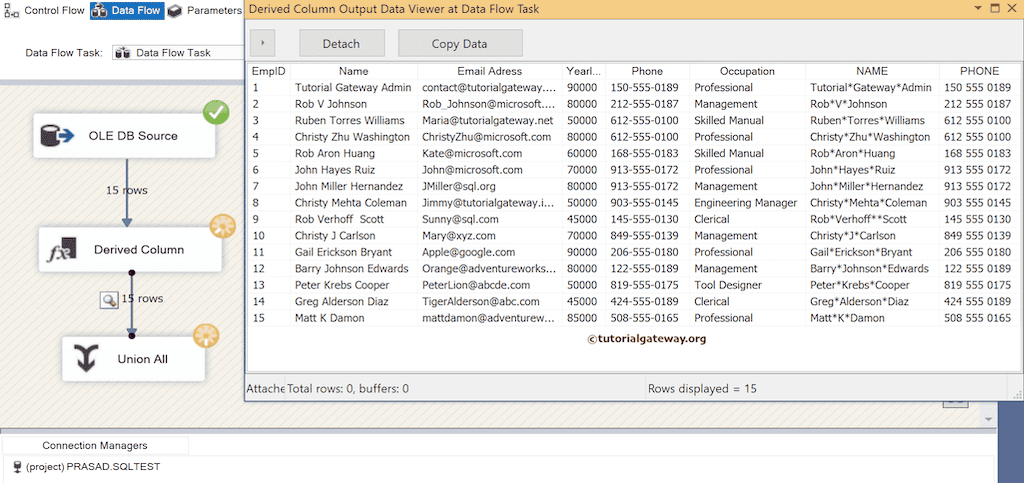Switch to the Control Flow tab
The height and width of the screenshot is (483, 1024).
45,10
